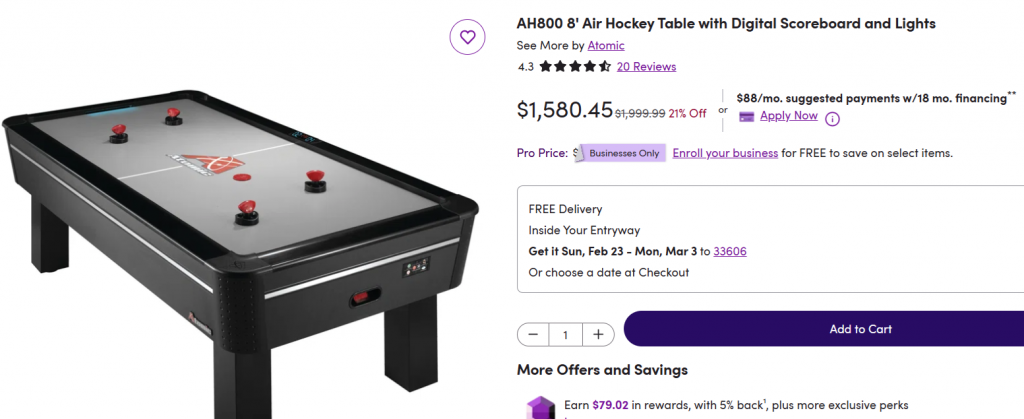
Task: Click the Businesses Only badge
Action: (623, 153)
